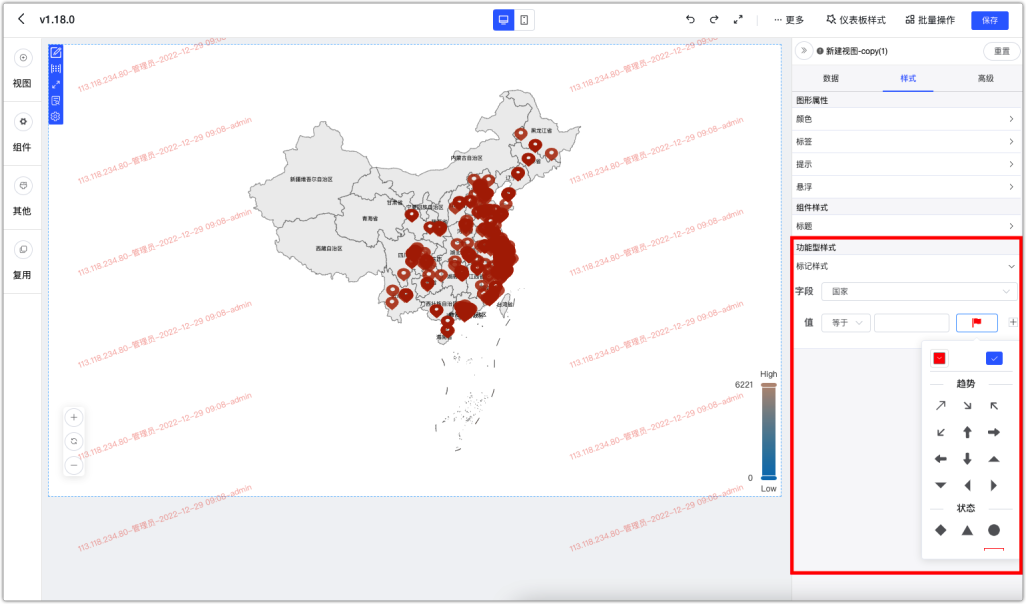Screen dimensions: 1026x604
Task: Undo the last change
Action: pyautogui.click(x=690, y=20)
